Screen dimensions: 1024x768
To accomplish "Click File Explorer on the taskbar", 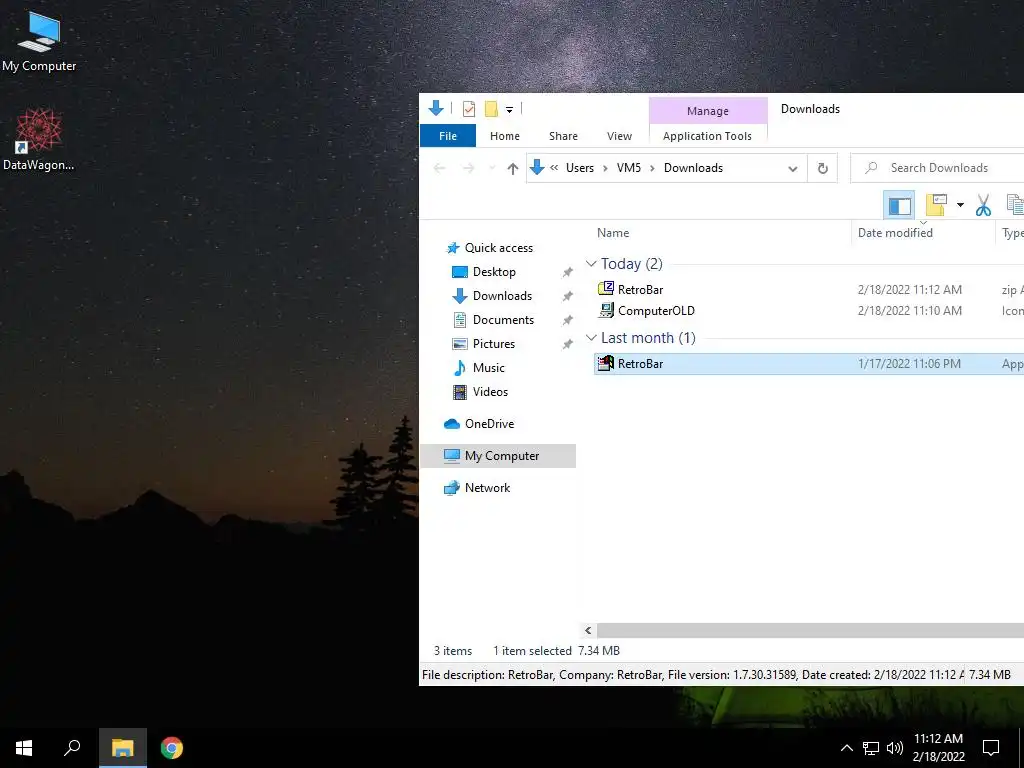I will (123, 748).
